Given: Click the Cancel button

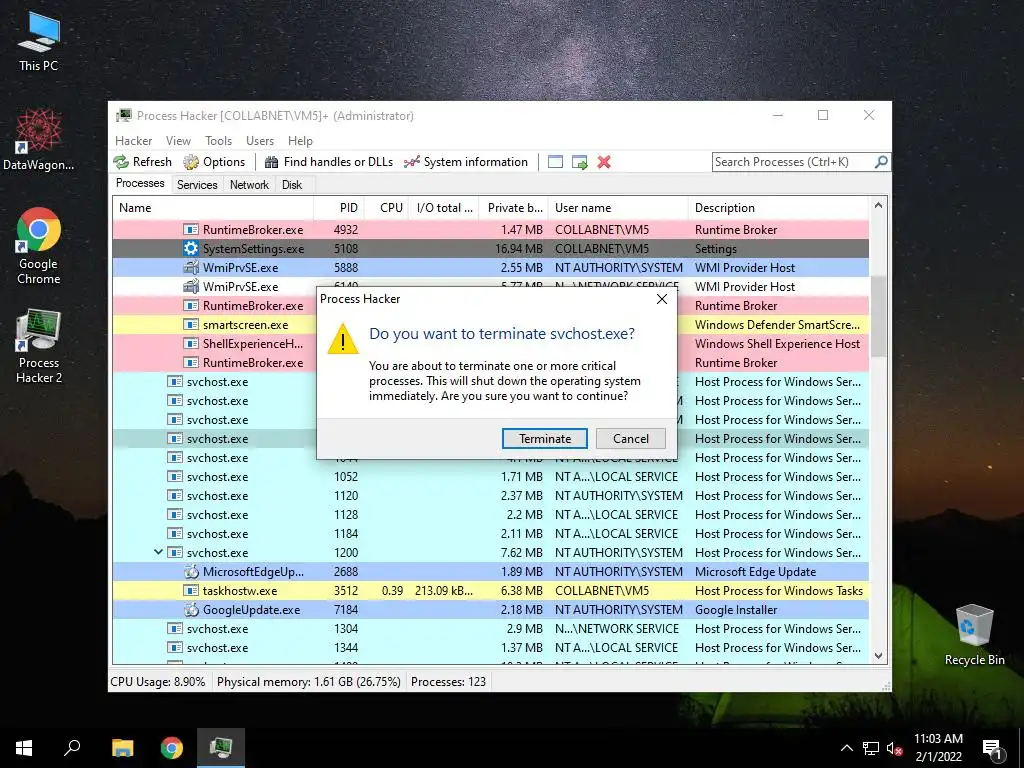Looking at the screenshot, I should (631, 438).
